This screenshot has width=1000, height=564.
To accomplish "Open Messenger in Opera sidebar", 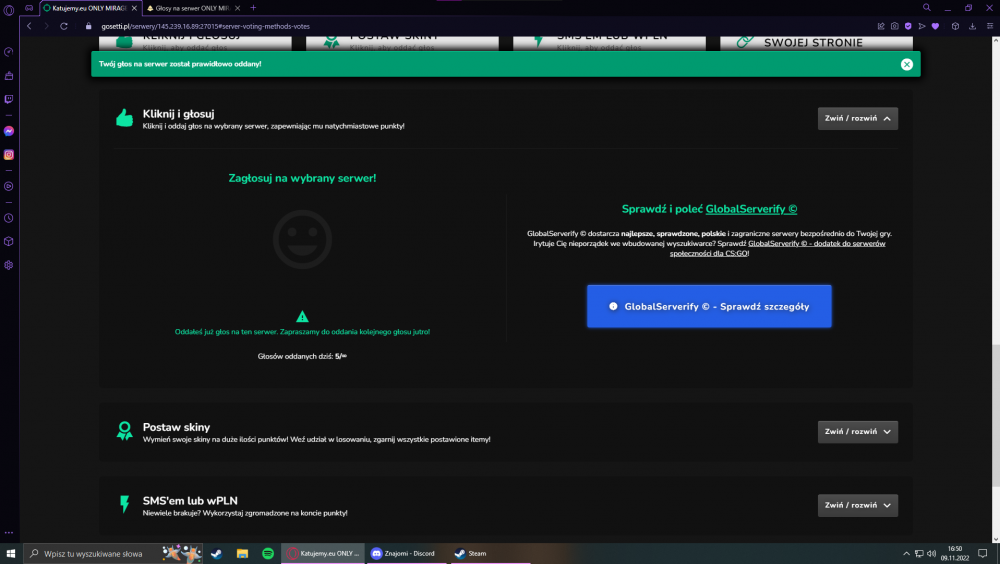I will tap(9, 131).
